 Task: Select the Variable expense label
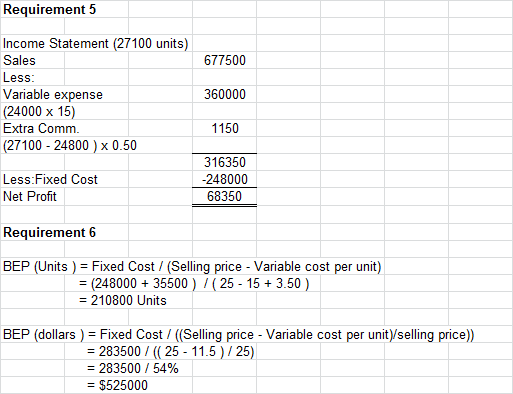click(x=53, y=94)
